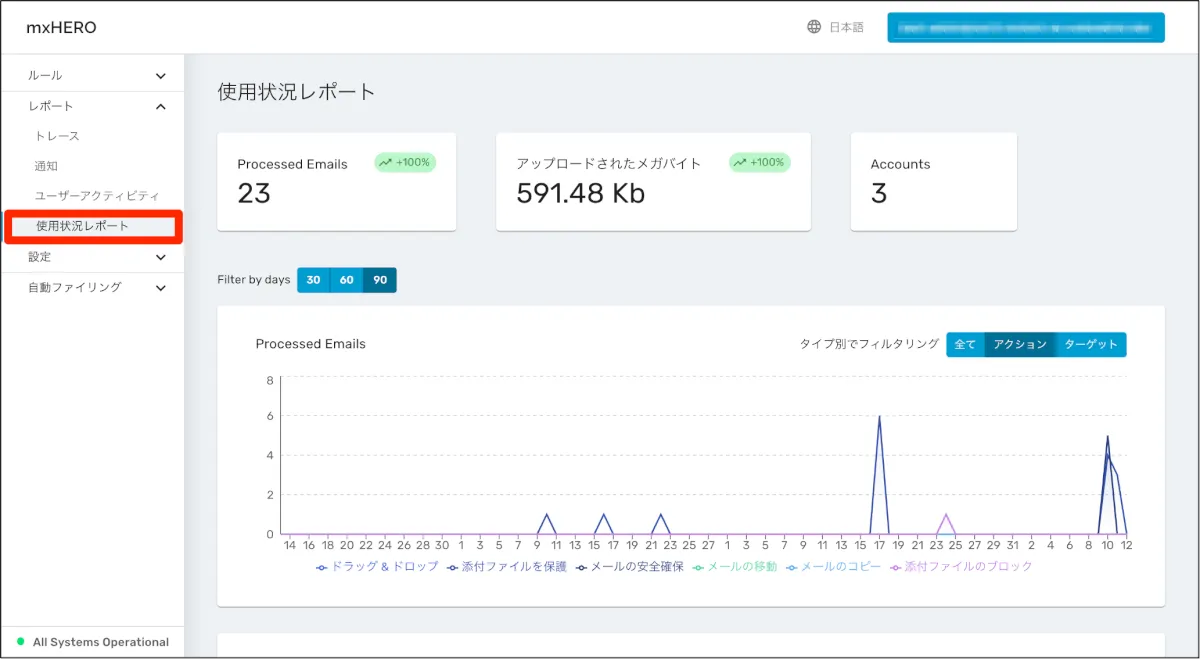Filter the report to 30 days
Image resolution: width=1200 pixels, height=659 pixels.
pyautogui.click(x=313, y=280)
